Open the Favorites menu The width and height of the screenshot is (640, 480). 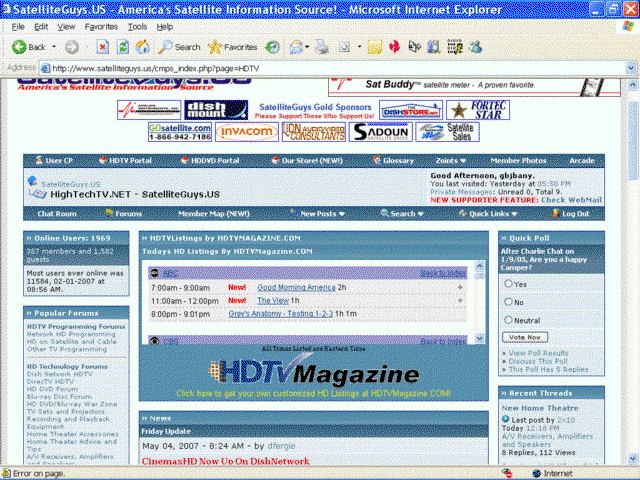tap(101, 27)
